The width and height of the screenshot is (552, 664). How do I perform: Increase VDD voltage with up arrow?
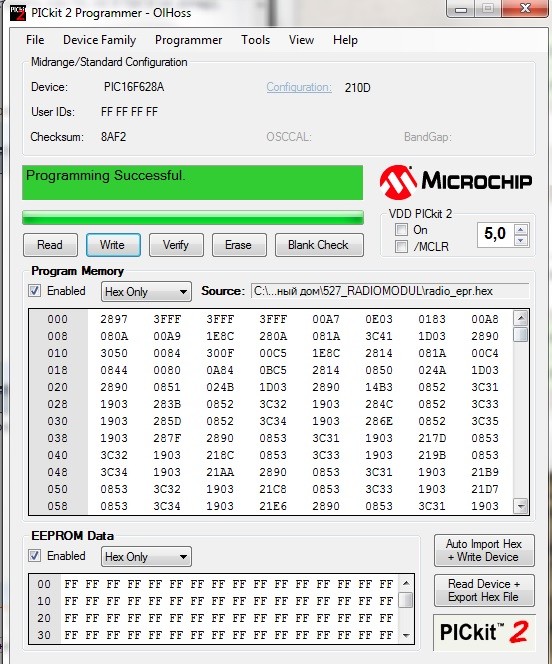[521, 229]
